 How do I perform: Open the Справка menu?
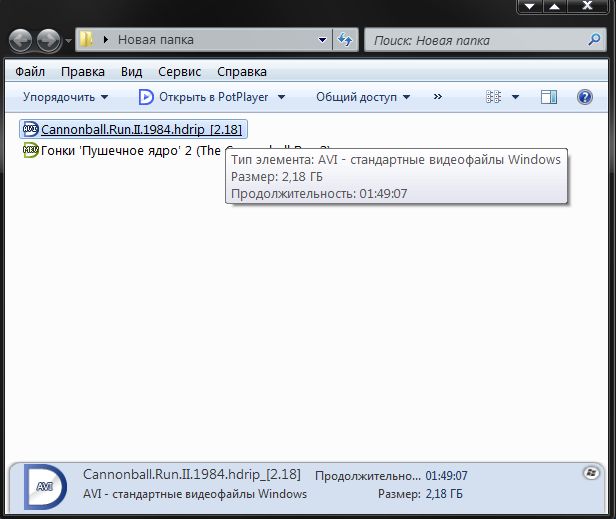point(242,72)
